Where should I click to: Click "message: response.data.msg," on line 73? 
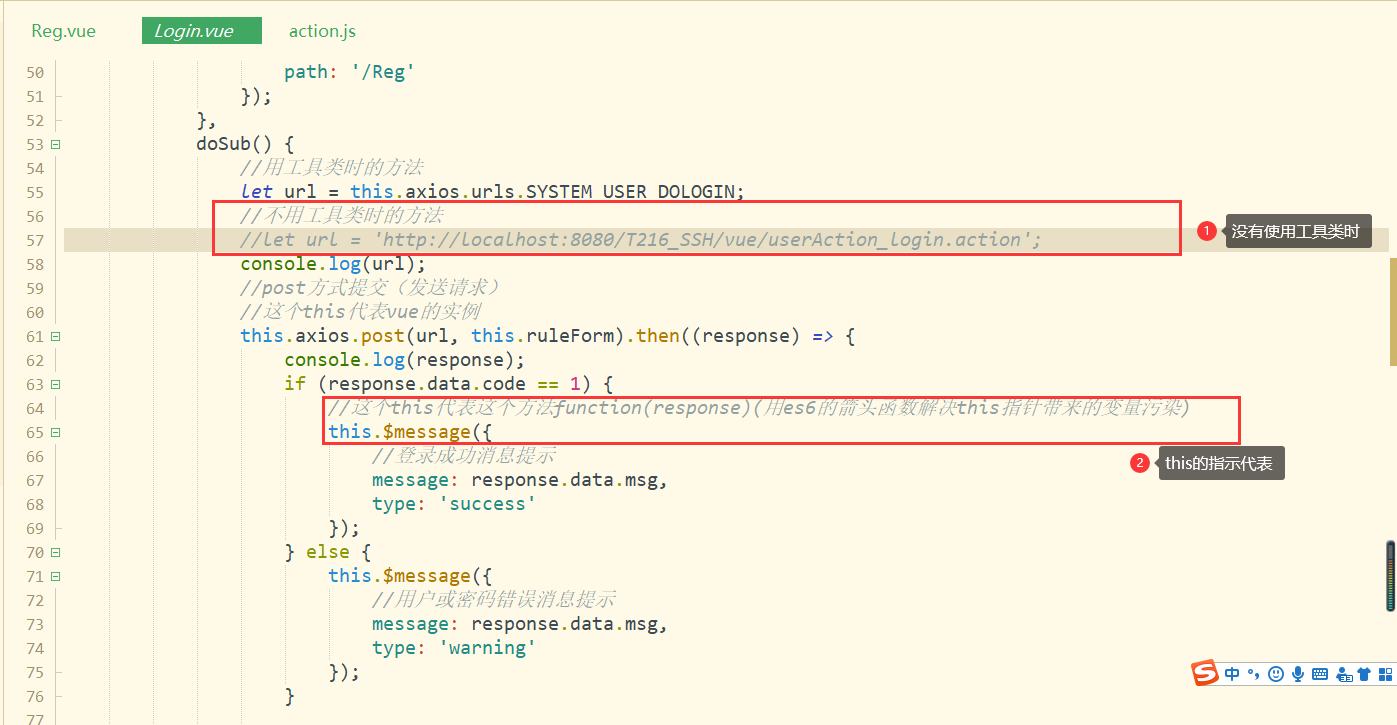pyautogui.click(x=519, y=624)
